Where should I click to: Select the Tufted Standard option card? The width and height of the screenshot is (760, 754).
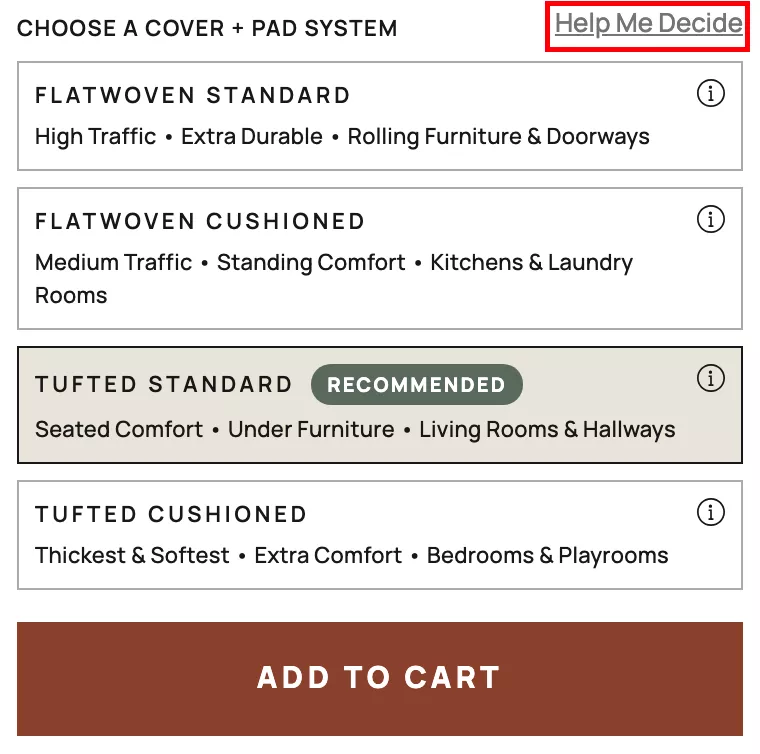point(380,405)
